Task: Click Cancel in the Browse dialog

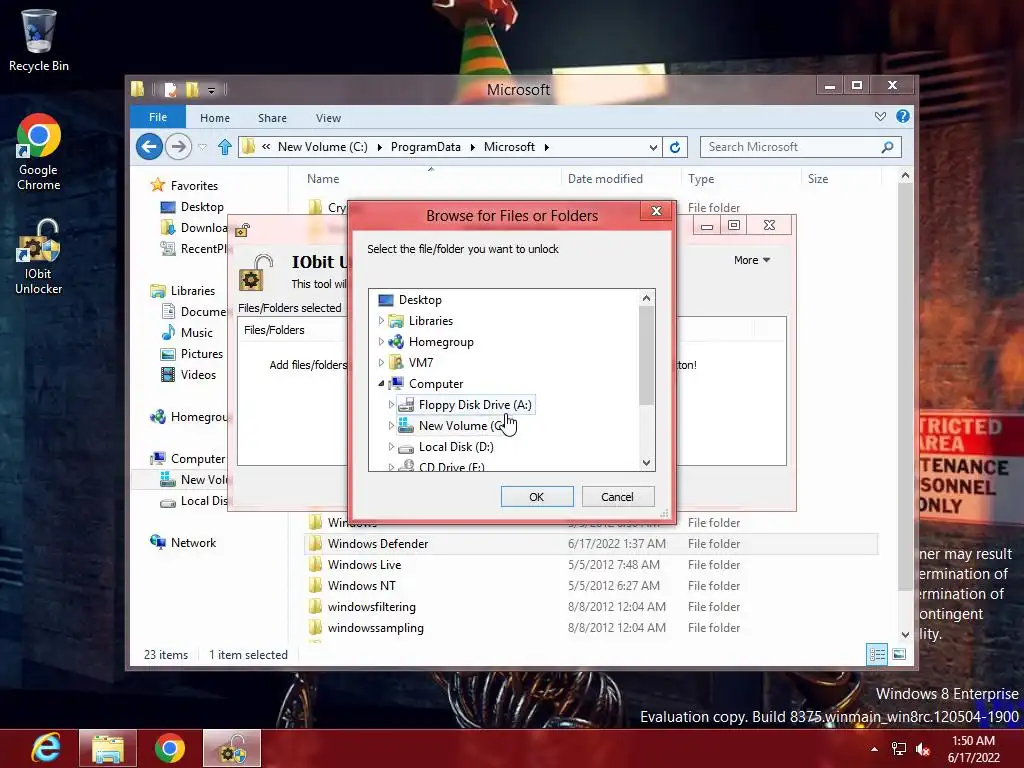Action: pyautogui.click(x=617, y=496)
